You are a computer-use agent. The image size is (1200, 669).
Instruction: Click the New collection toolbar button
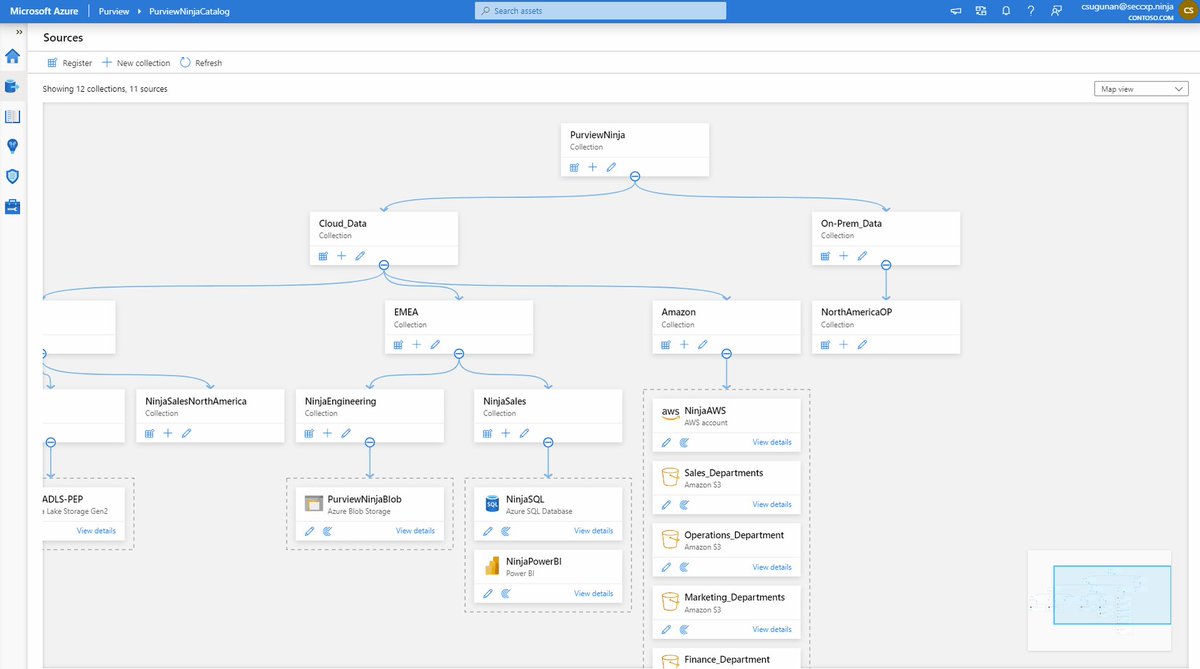point(136,63)
